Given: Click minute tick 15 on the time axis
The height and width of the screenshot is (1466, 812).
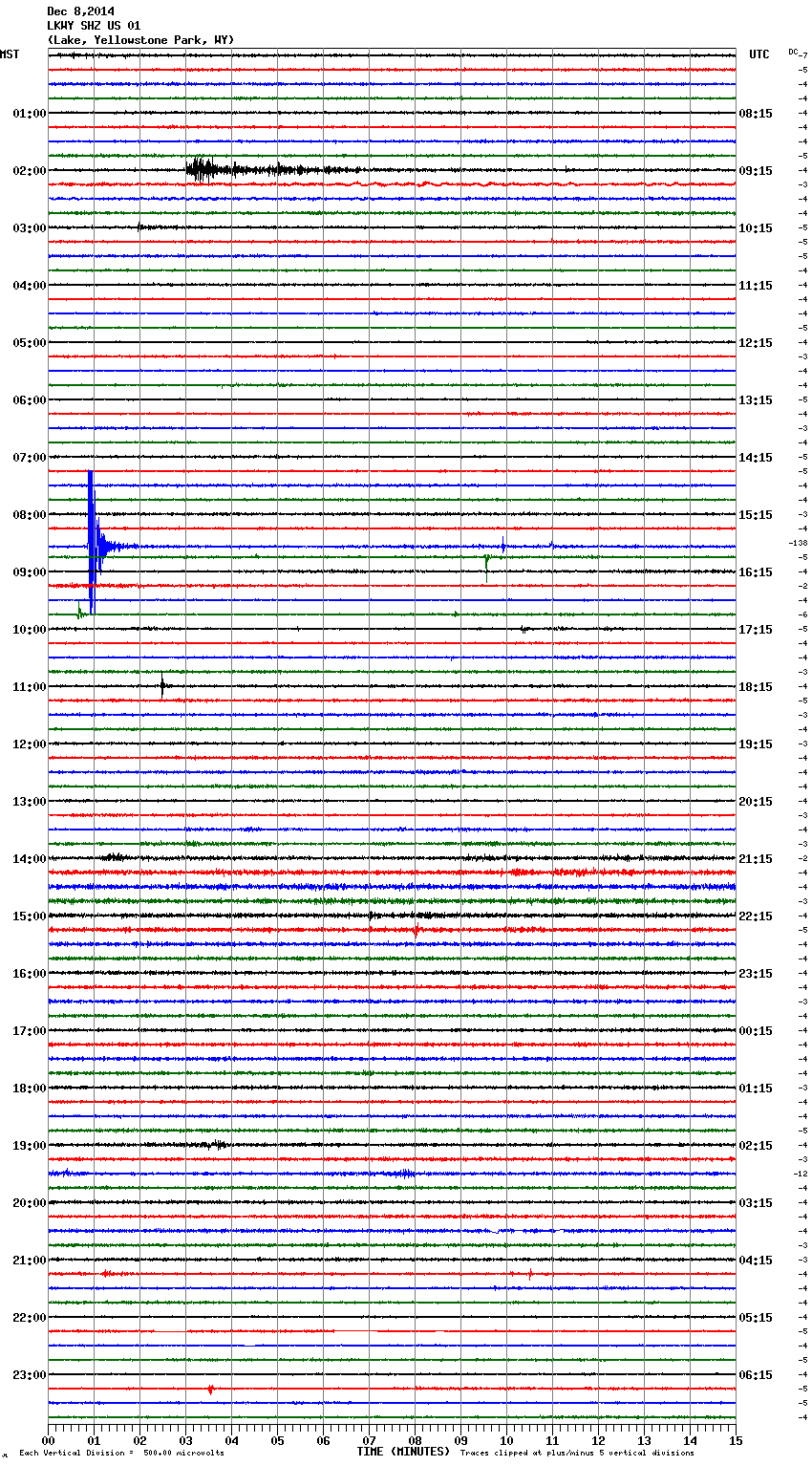Looking at the screenshot, I should (x=736, y=1440).
